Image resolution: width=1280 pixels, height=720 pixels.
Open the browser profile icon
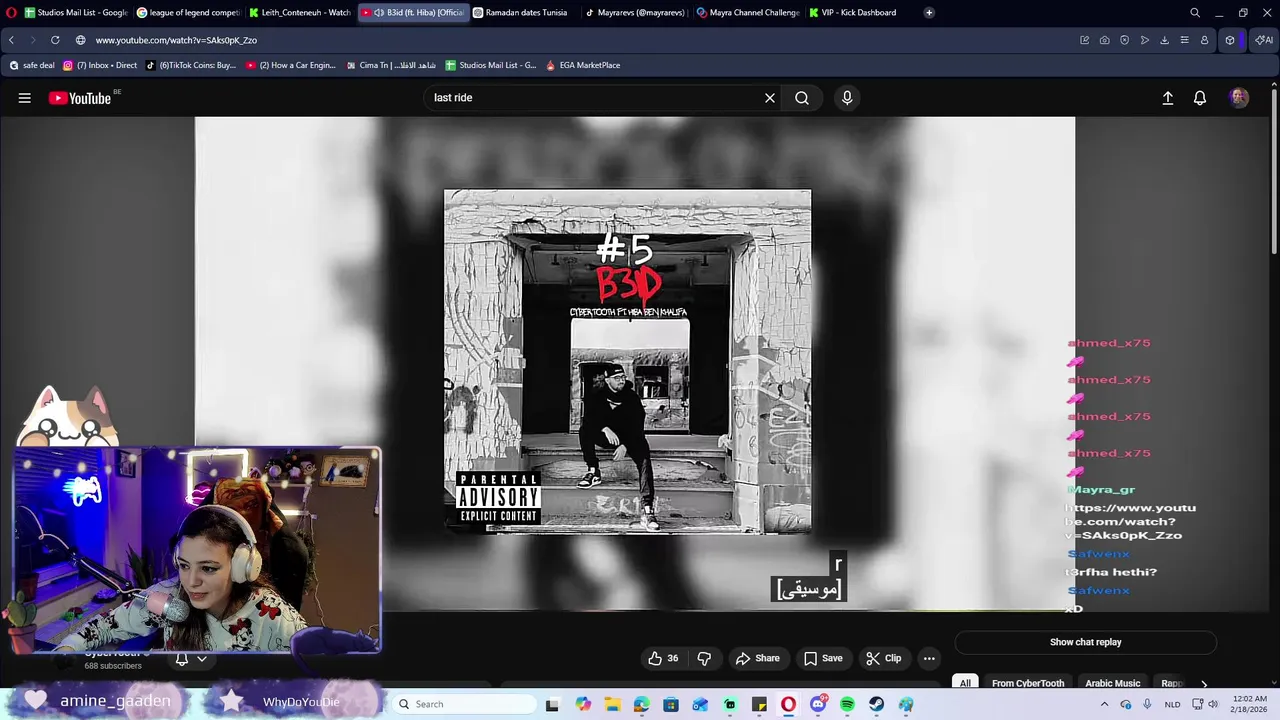(1204, 40)
